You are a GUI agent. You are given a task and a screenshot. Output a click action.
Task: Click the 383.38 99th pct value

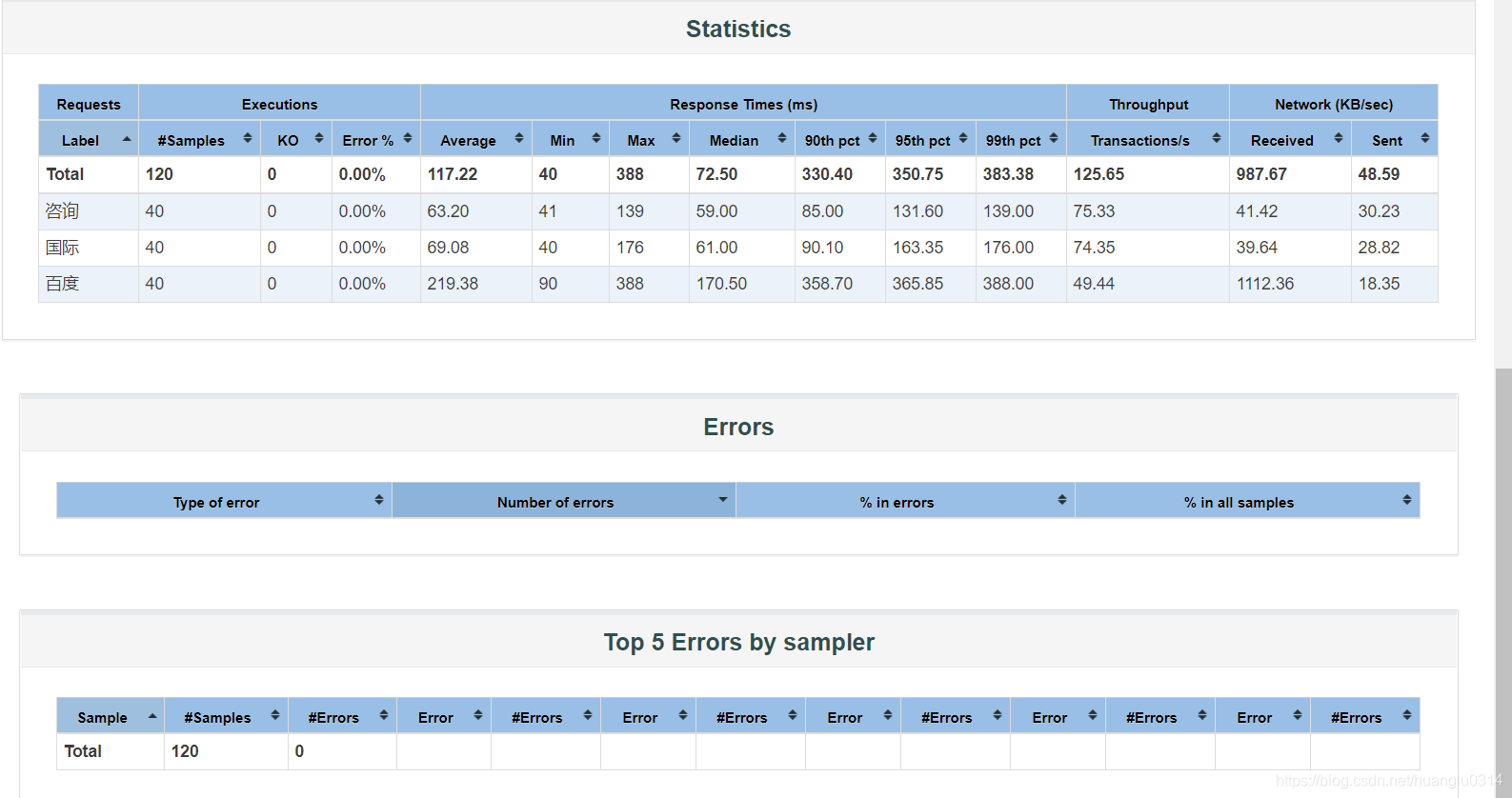click(1008, 174)
